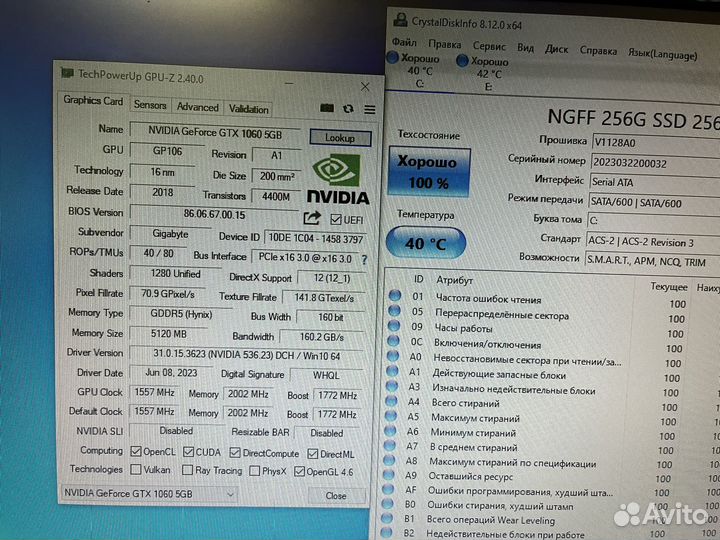
Task: Click the Прошивка field V1128A0
Action: (x=656, y=143)
